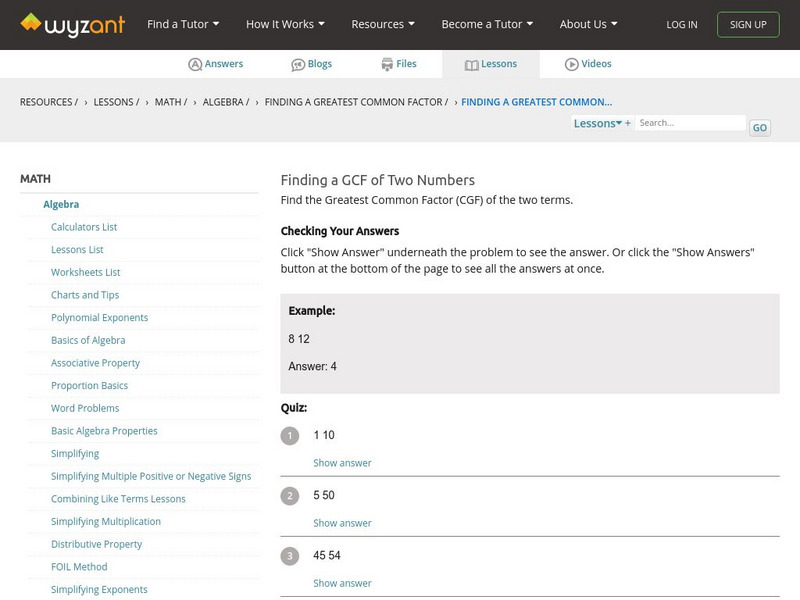
Task: Open Polynomial Exponents in sidebar
Action: (x=99, y=318)
